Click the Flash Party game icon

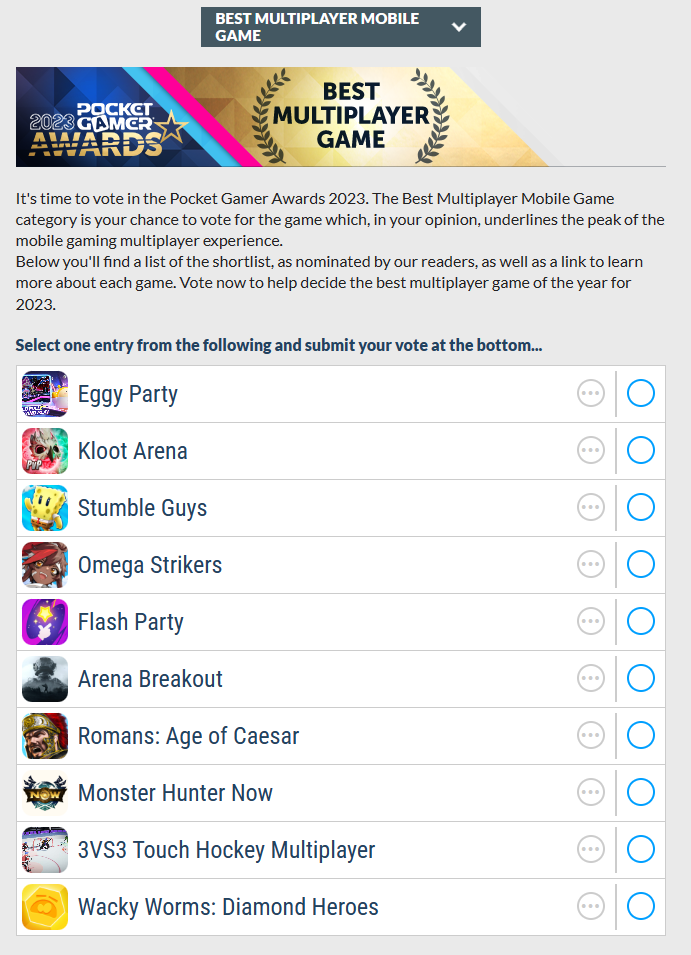[x=45, y=622]
